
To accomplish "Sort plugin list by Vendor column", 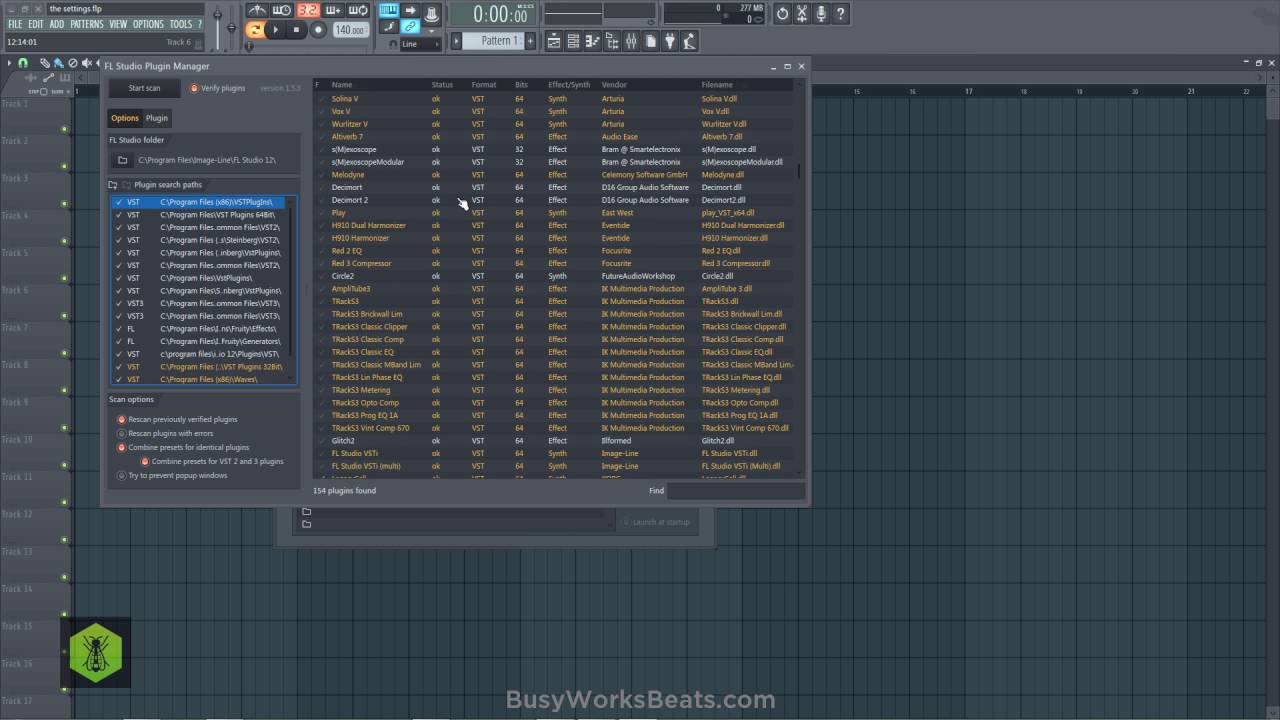I will [x=614, y=85].
